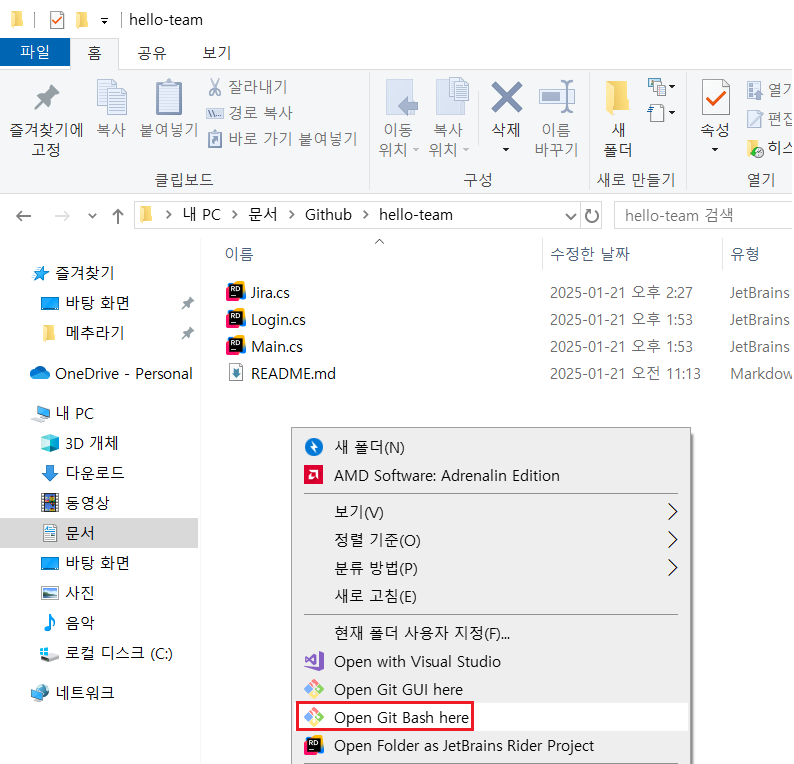Open OneDrive - Personal in sidebar

click(x=123, y=374)
